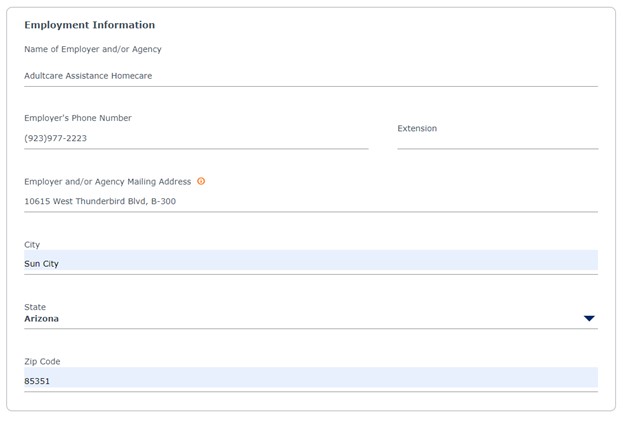Image resolution: width=624 pixels, height=421 pixels.
Task: Focus the Employer's Phone Number field
Action: [196, 138]
